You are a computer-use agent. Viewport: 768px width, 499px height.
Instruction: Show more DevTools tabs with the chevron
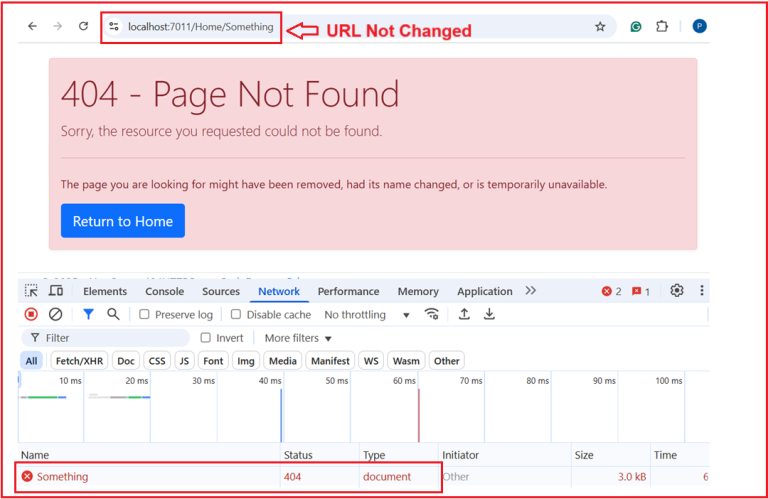point(530,291)
